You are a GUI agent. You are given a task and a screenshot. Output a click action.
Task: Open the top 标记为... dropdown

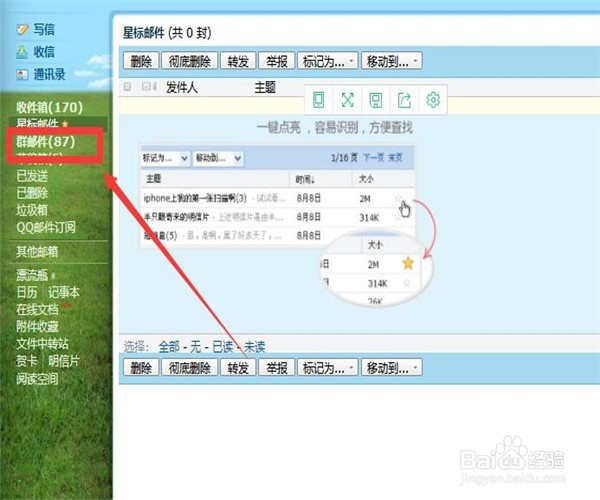tap(328, 61)
